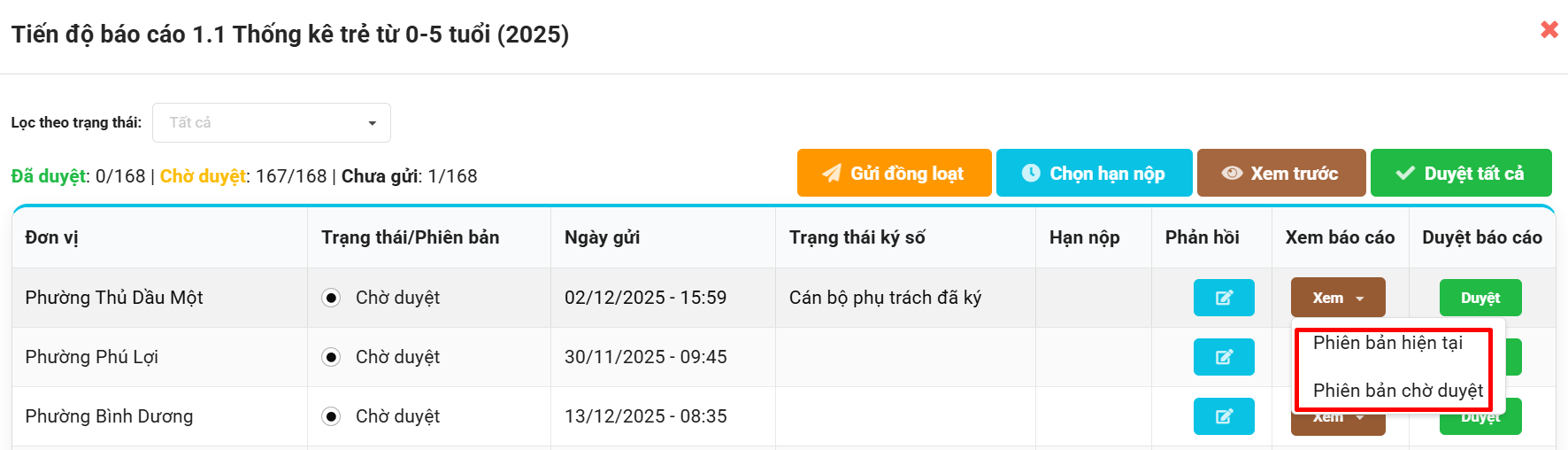Click the Ngày gửi column header
This screenshot has height=450, width=1568.
coord(602,237)
